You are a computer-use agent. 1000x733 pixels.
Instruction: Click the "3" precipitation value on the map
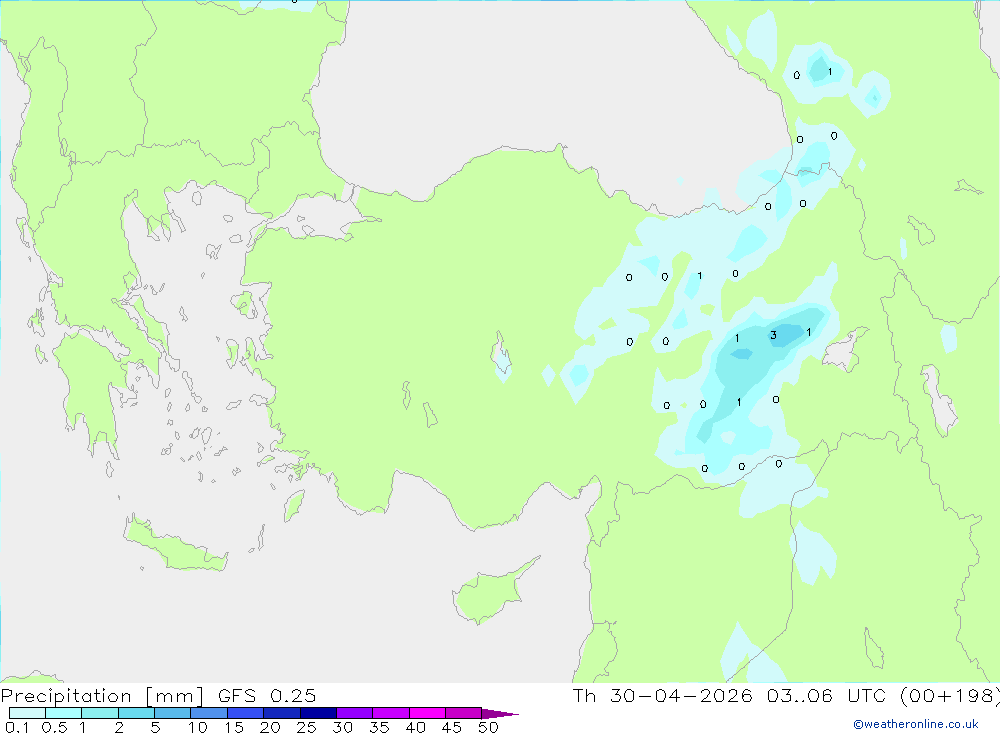point(774,335)
